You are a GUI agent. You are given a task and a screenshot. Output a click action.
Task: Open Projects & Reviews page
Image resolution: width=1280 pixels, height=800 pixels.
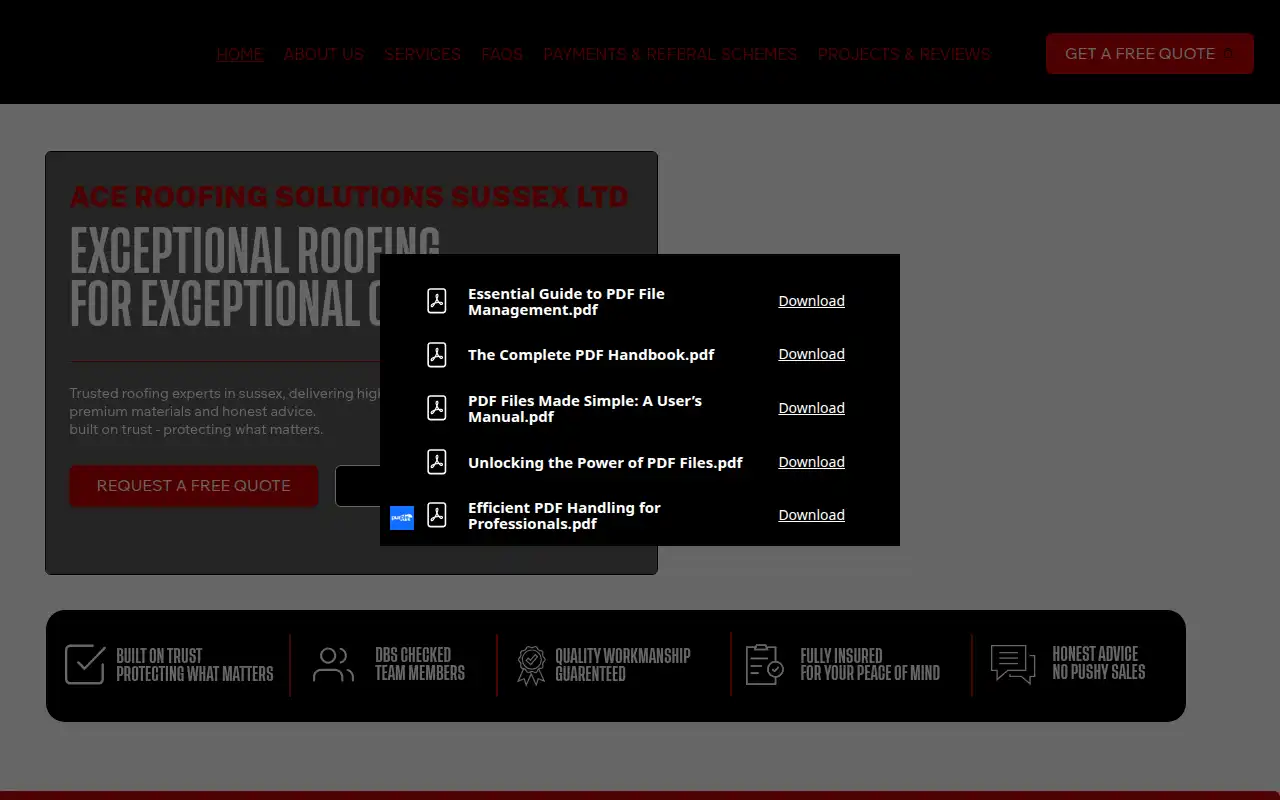[904, 54]
